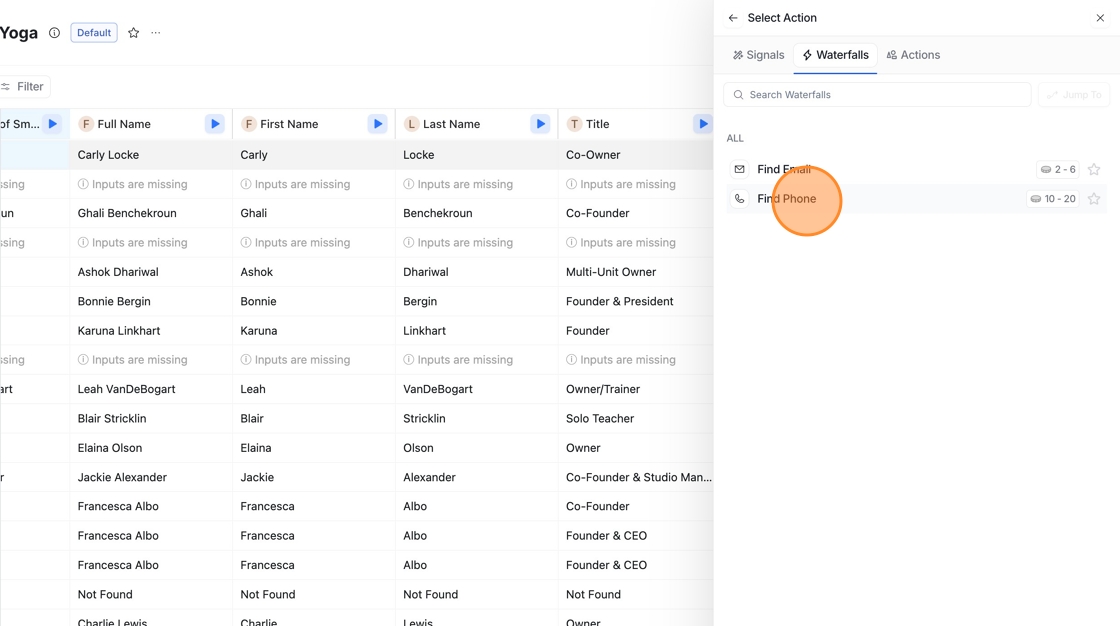Click the Multi-Unit Owner title cell
This screenshot has height=626, width=1120.
pyautogui.click(x=636, y=272)
